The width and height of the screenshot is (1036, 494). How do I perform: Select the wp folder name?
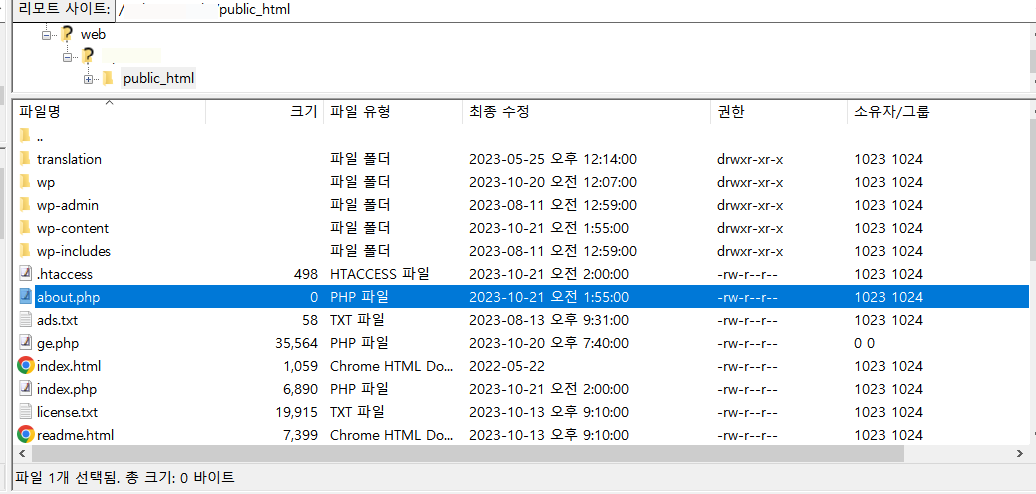(46, 182)
